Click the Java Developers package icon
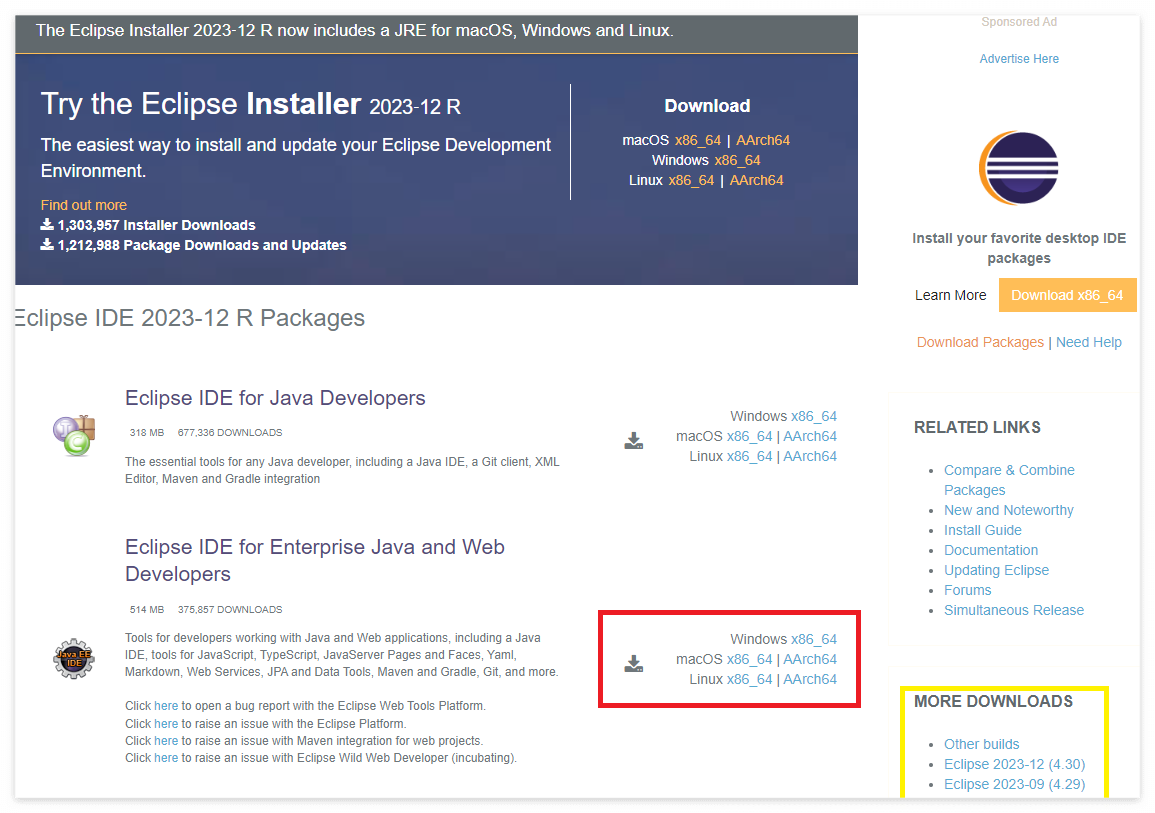The width and height of the screenshot is (1155, 813). click(74, 435)
